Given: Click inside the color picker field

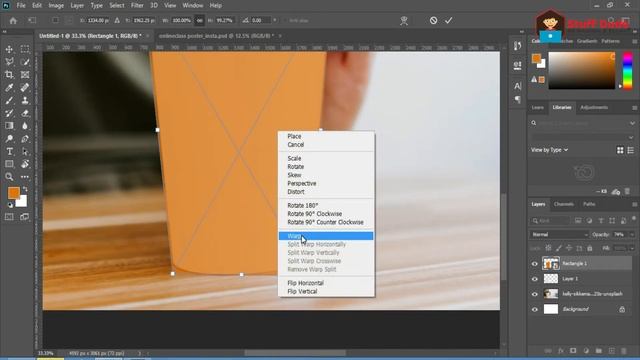Looking at the screenshot, I should [x=582, y=71].
